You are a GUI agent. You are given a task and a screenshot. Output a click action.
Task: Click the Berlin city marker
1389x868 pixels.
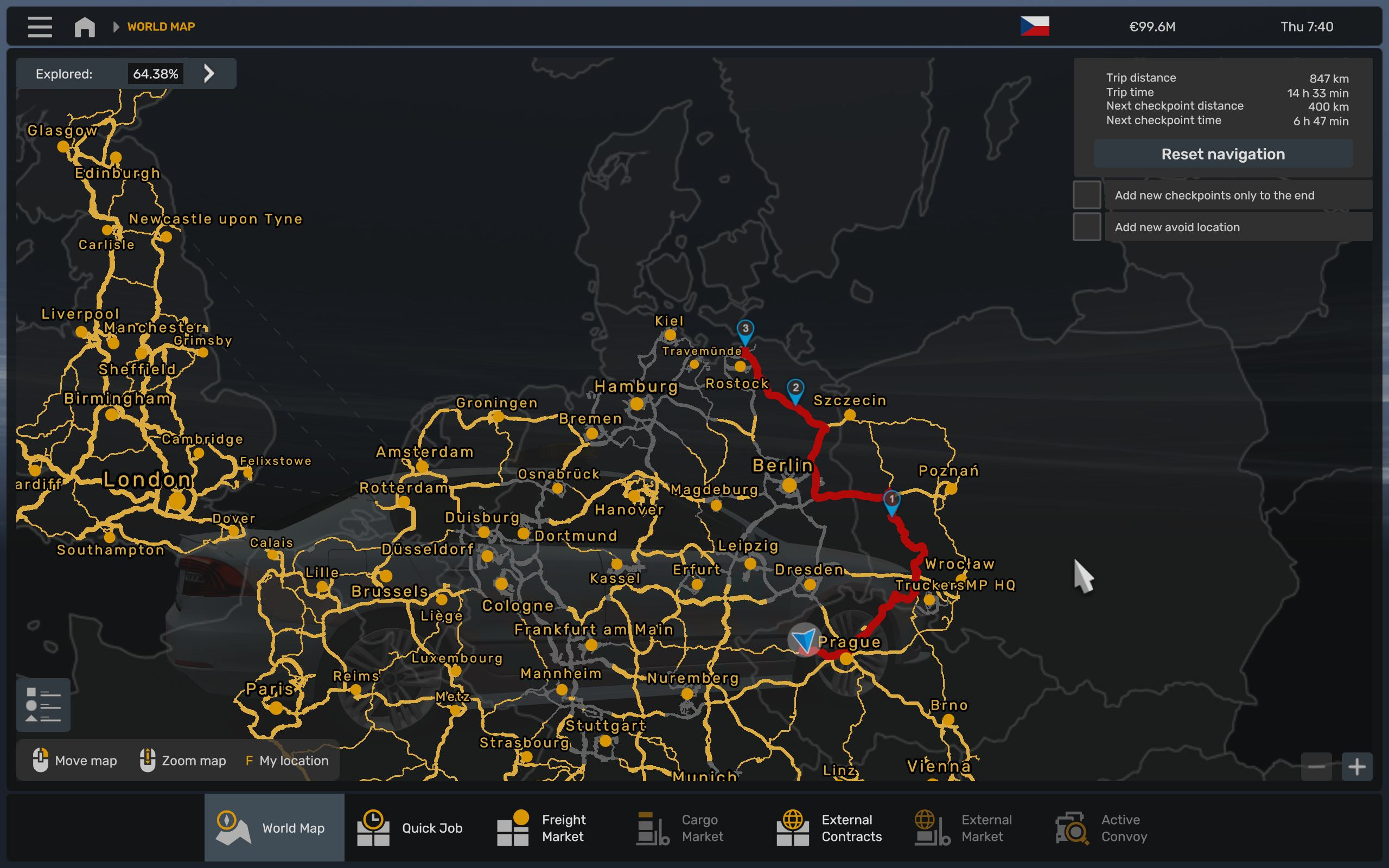pyautogui.click(x=789, y=485)
